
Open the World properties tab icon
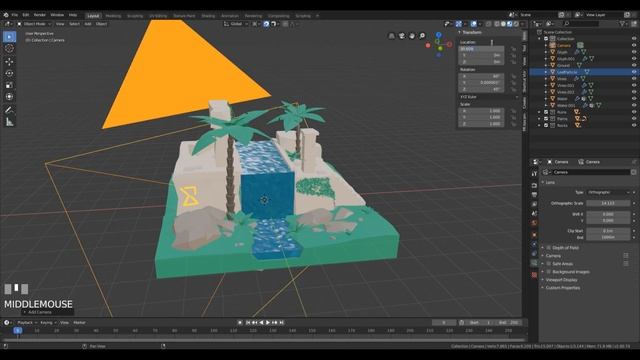[534, 223]
